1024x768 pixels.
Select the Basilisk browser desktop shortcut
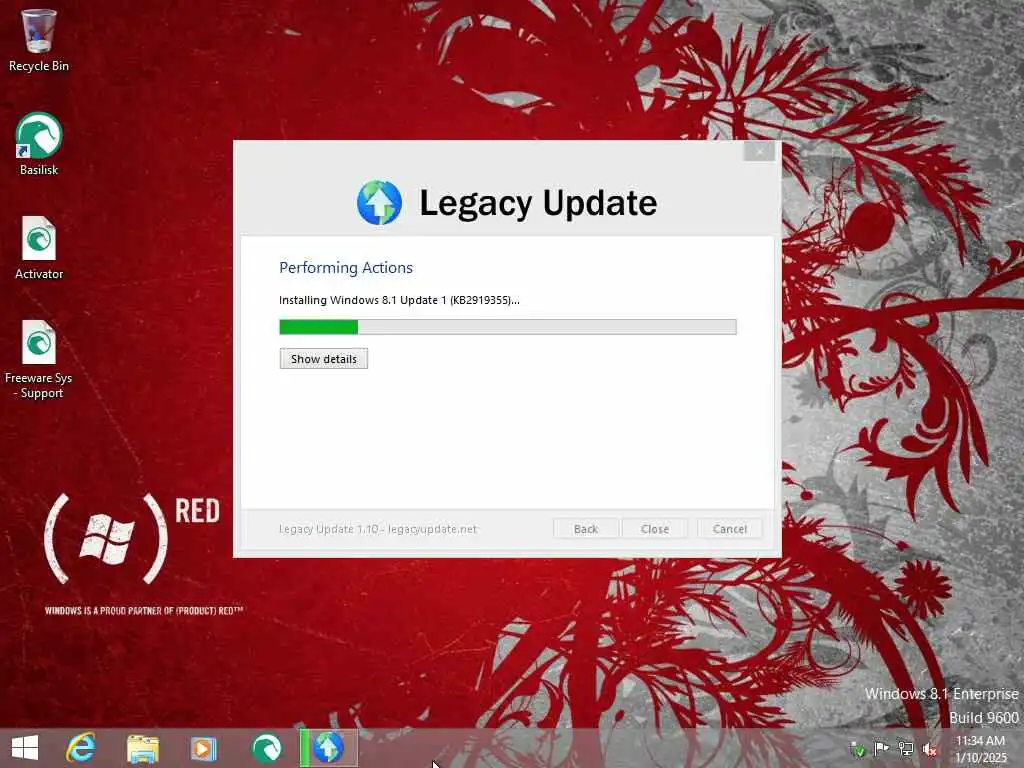[x=39, y=144]
